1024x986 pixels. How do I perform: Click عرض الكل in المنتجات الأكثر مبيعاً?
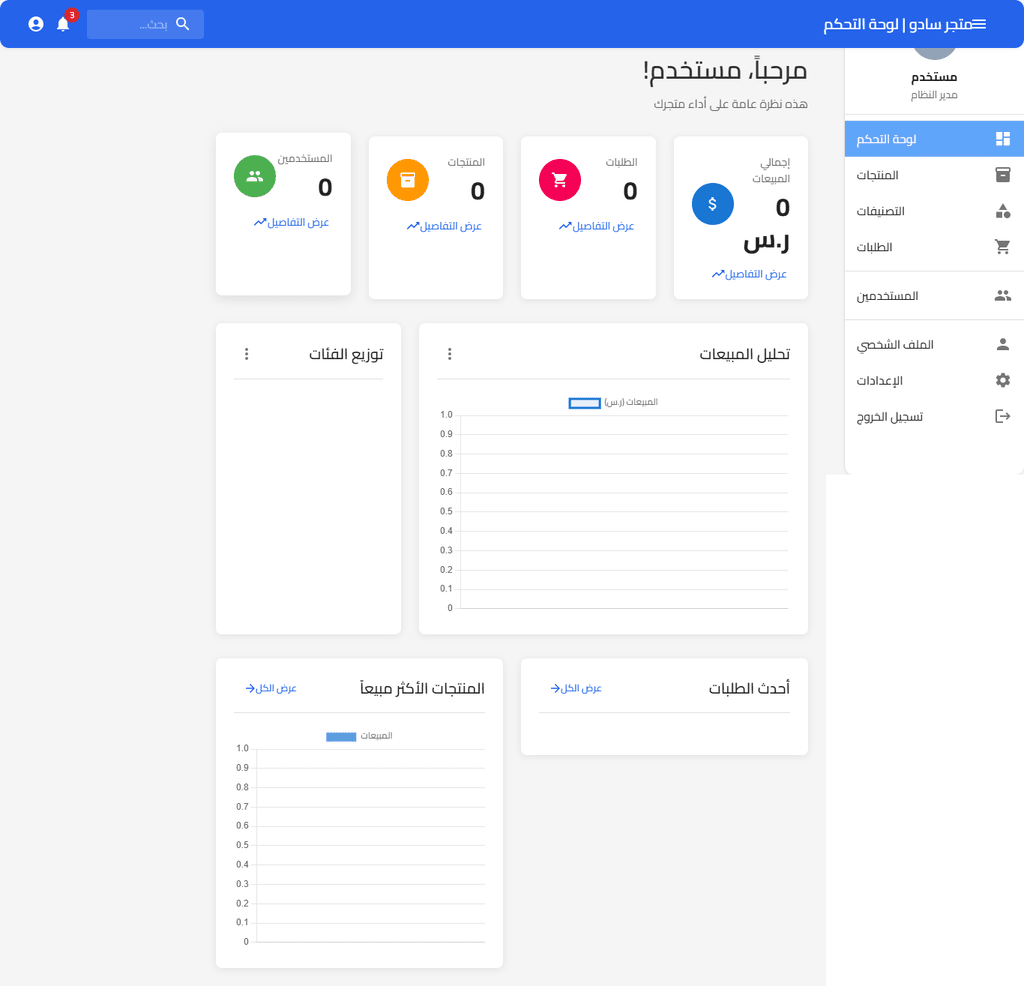(x=271, y=688)
